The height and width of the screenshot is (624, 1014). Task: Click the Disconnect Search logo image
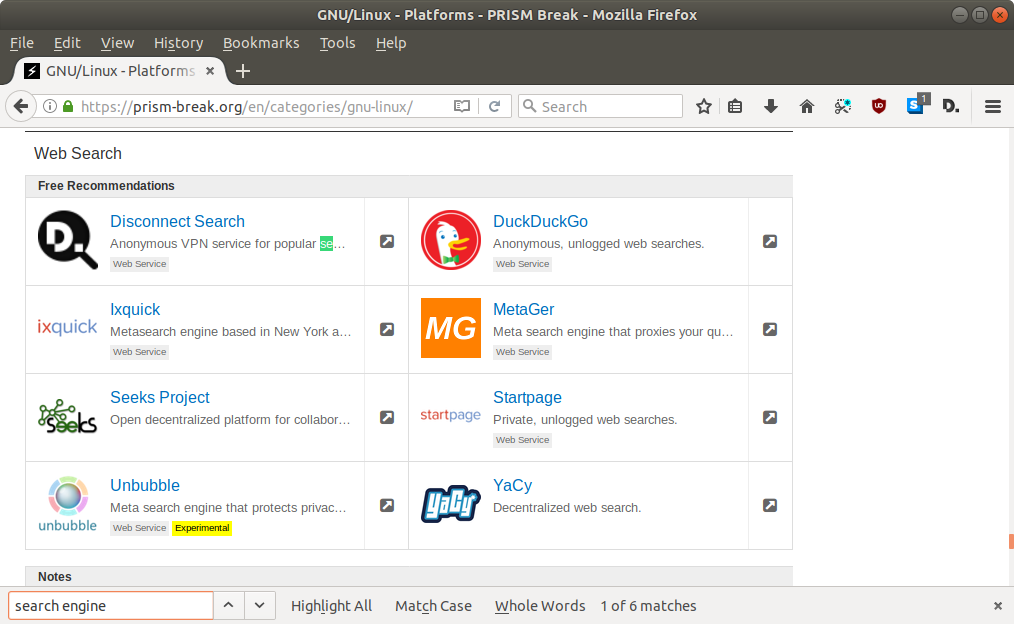tap(68, 240)
